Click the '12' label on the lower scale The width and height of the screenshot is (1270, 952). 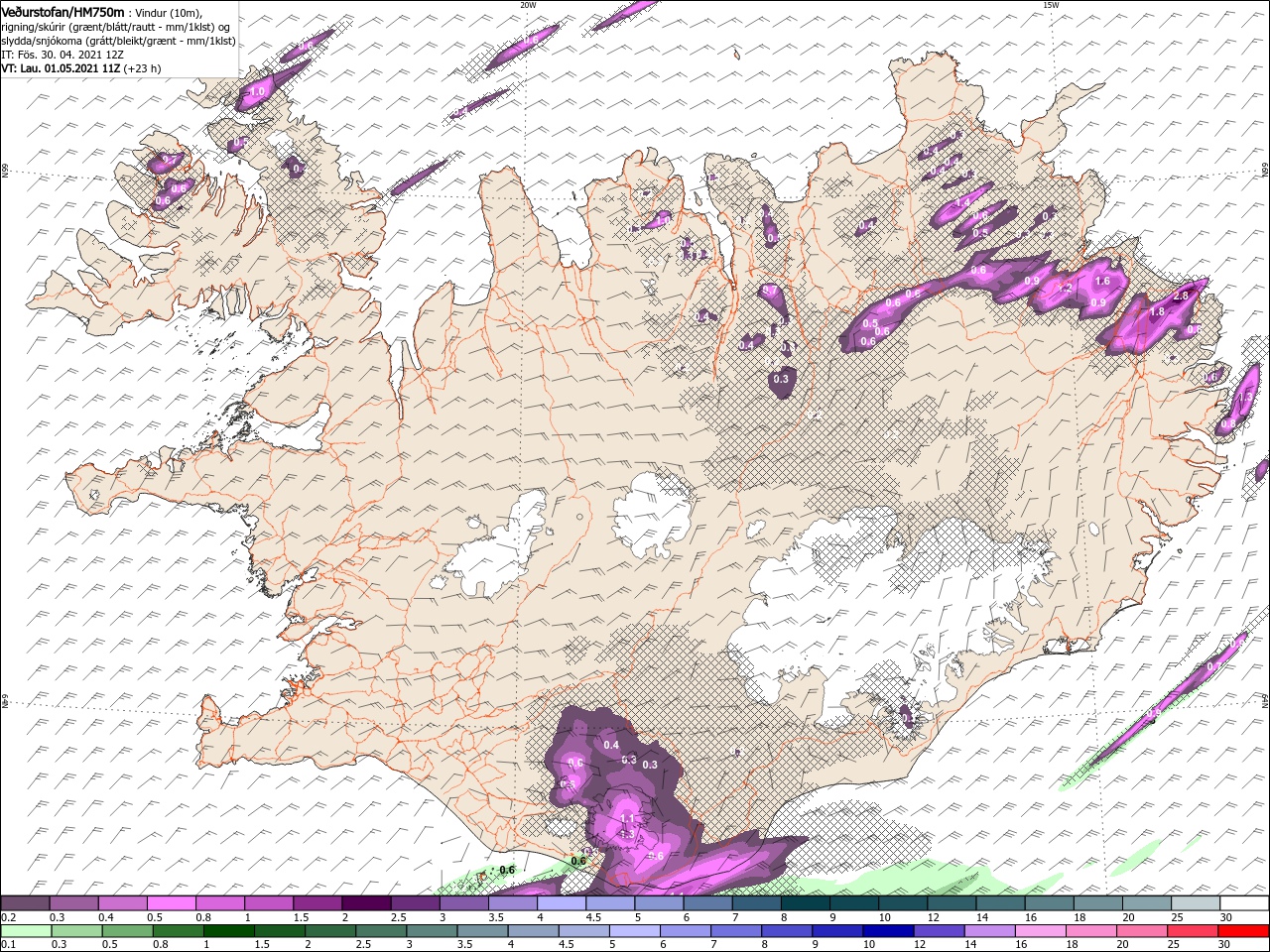click(918, 945)
